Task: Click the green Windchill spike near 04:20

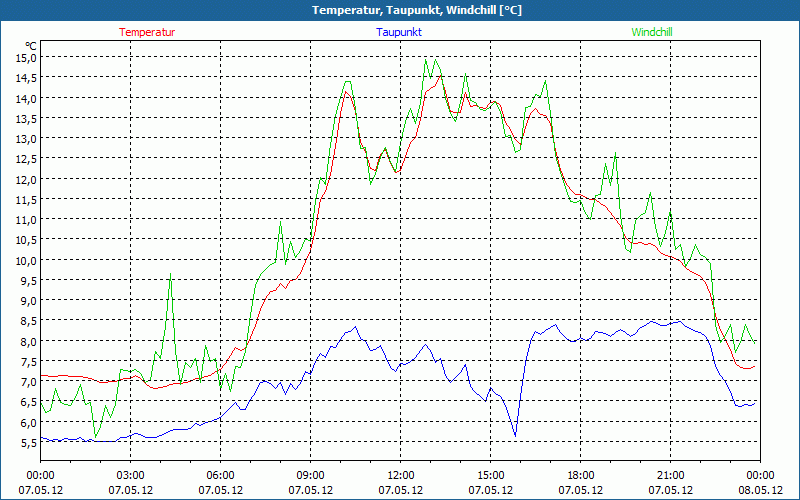Action: pos(170,276)
